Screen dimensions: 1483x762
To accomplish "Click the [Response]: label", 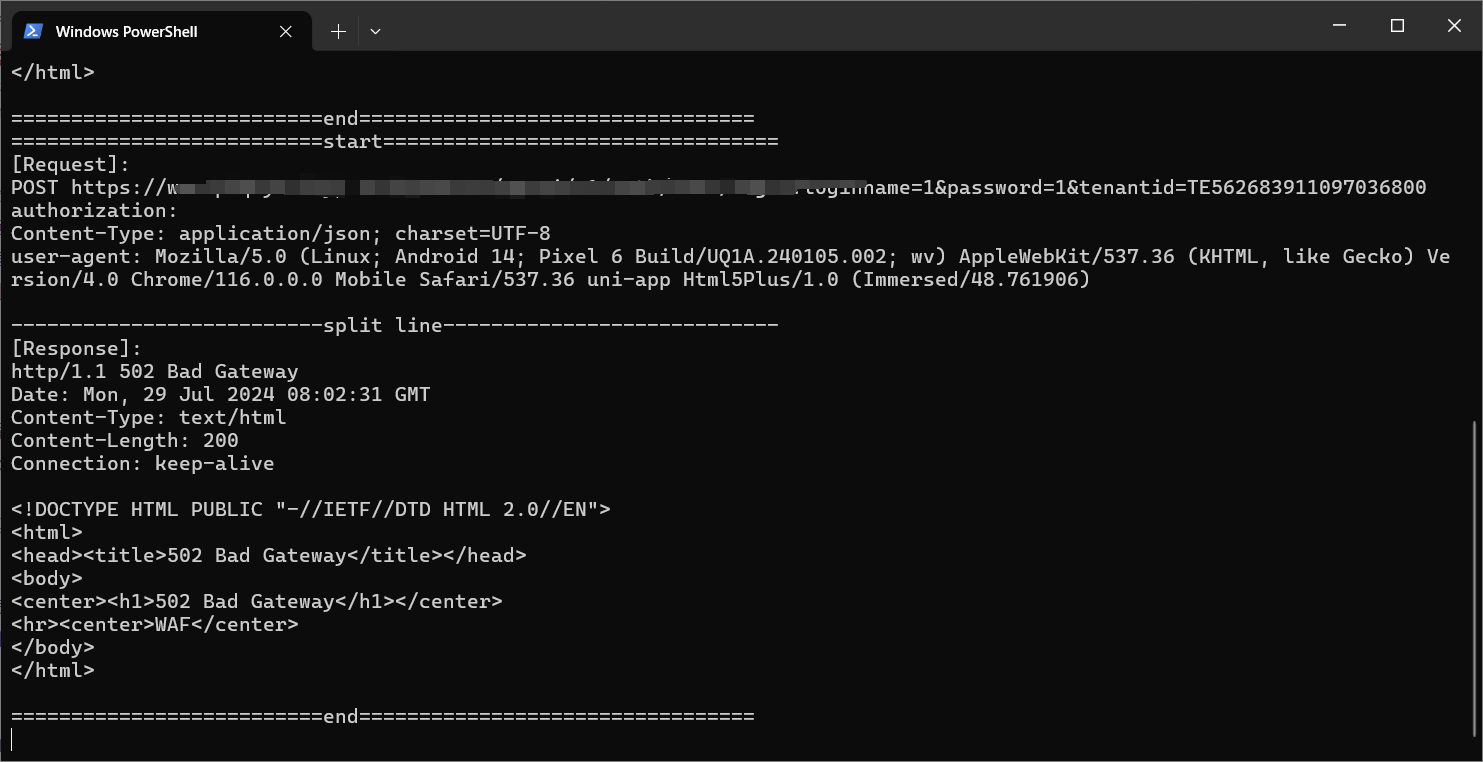I will click(76, 348).
